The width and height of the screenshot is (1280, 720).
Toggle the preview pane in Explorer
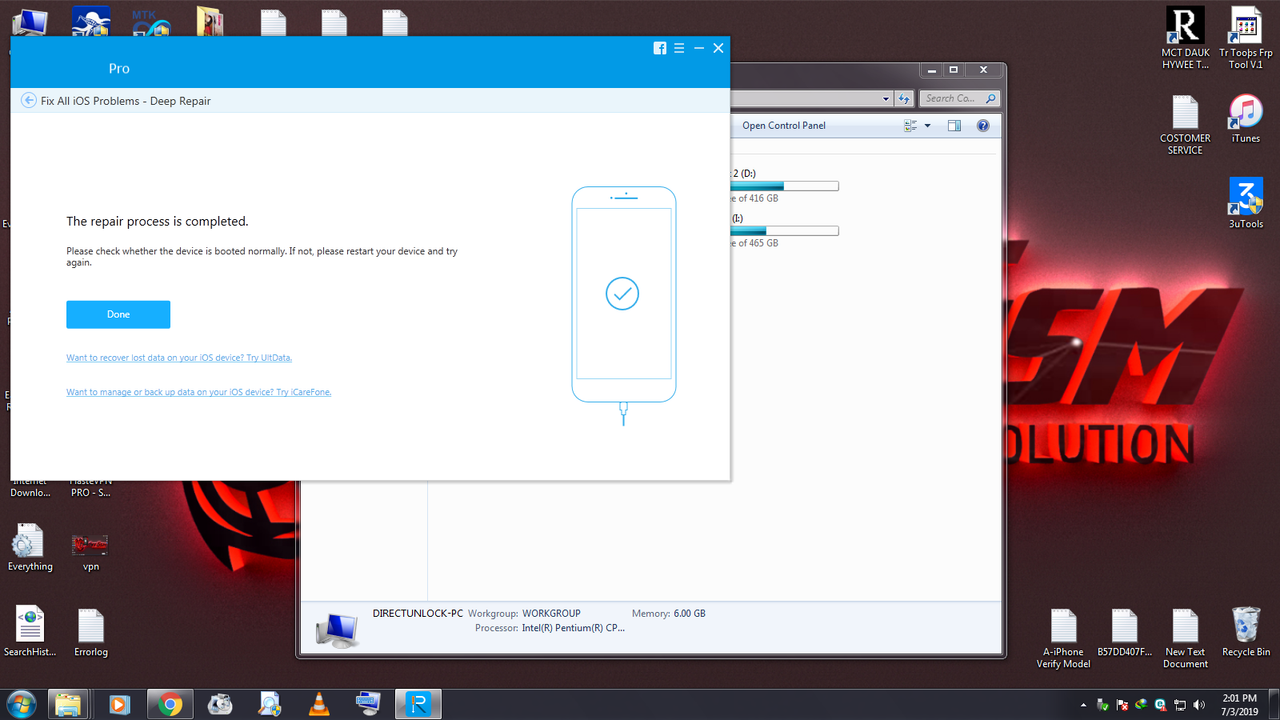coord(954,126)
